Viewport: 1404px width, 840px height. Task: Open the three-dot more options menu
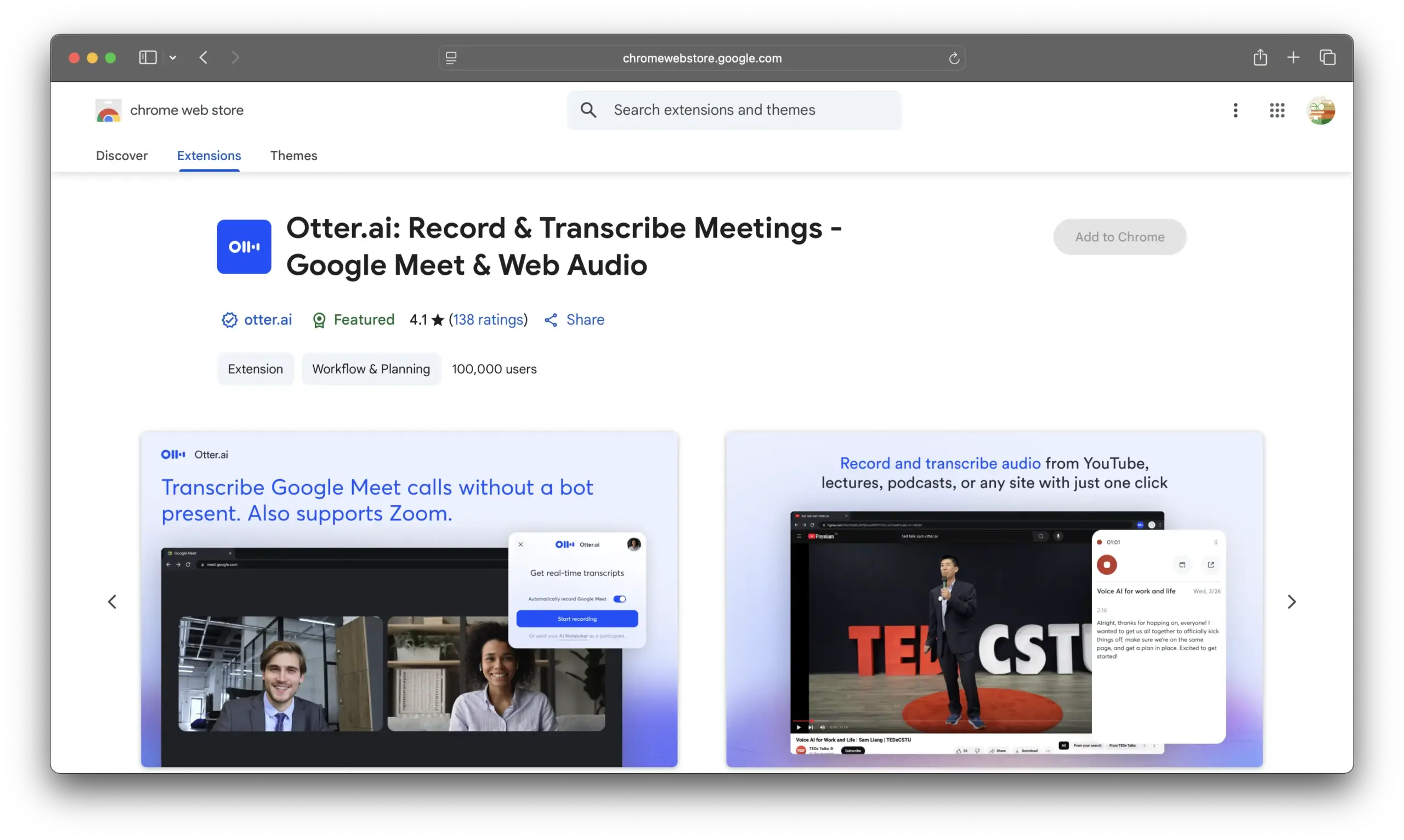1235,110
